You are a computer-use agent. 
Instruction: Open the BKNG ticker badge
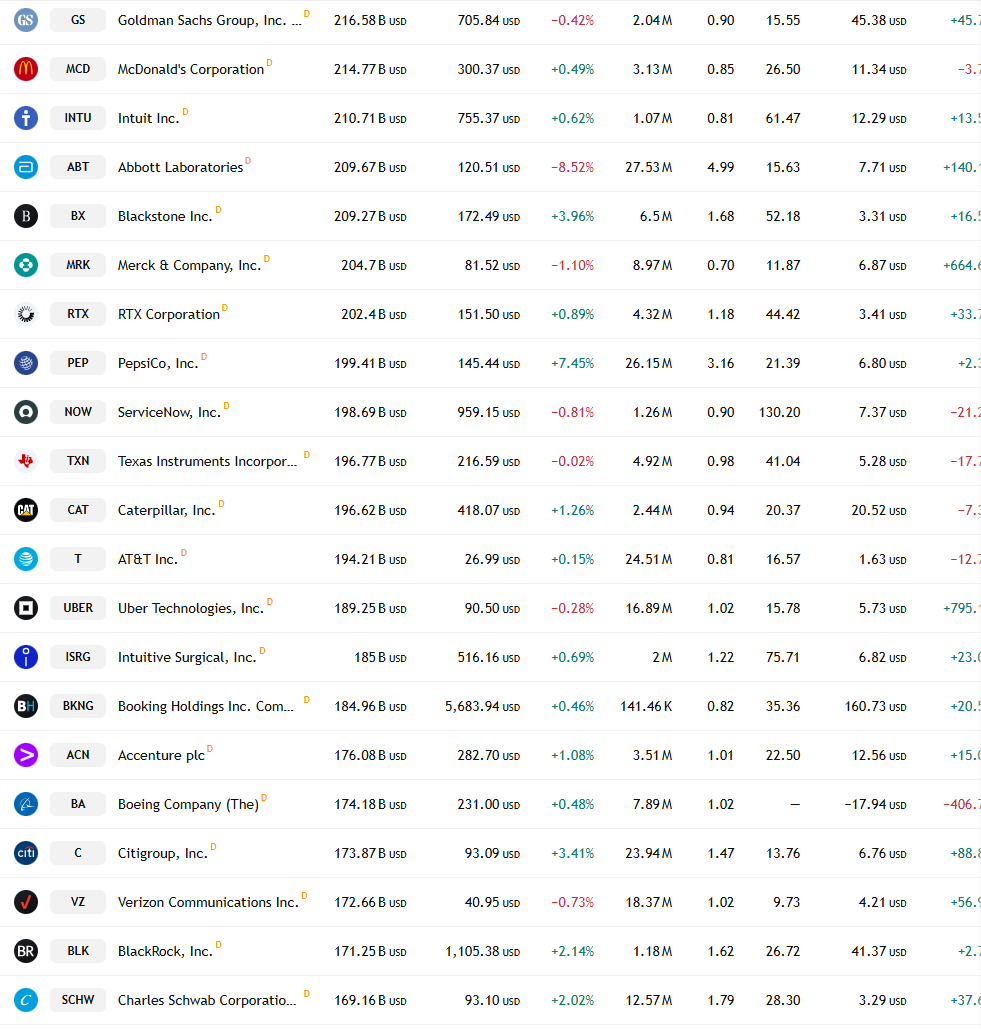point(78,706)
